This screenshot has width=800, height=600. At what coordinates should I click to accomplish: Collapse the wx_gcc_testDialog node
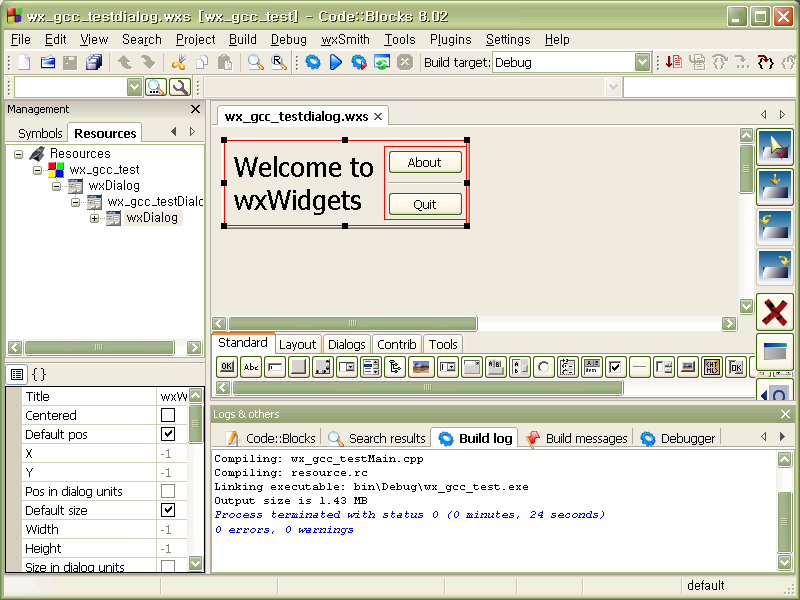coord(76,202)
